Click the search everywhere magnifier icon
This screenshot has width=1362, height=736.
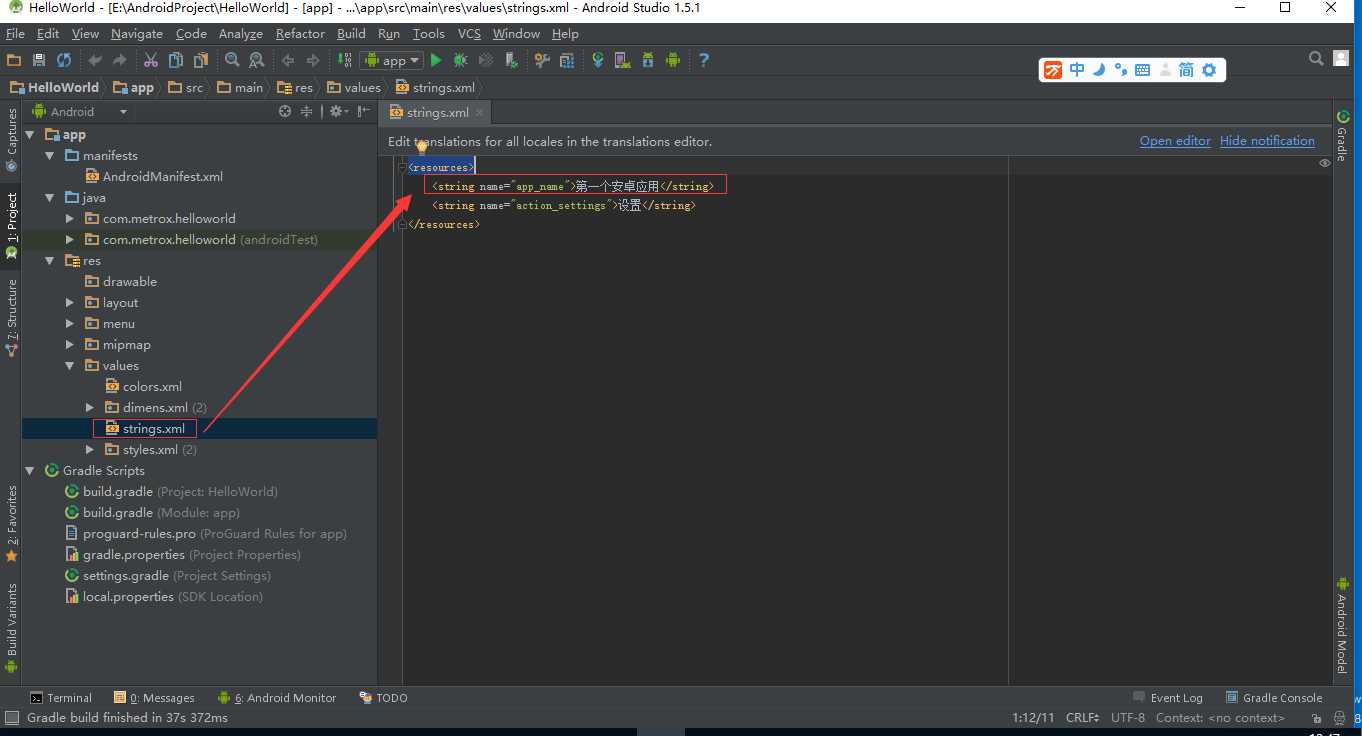[1317, 59]
